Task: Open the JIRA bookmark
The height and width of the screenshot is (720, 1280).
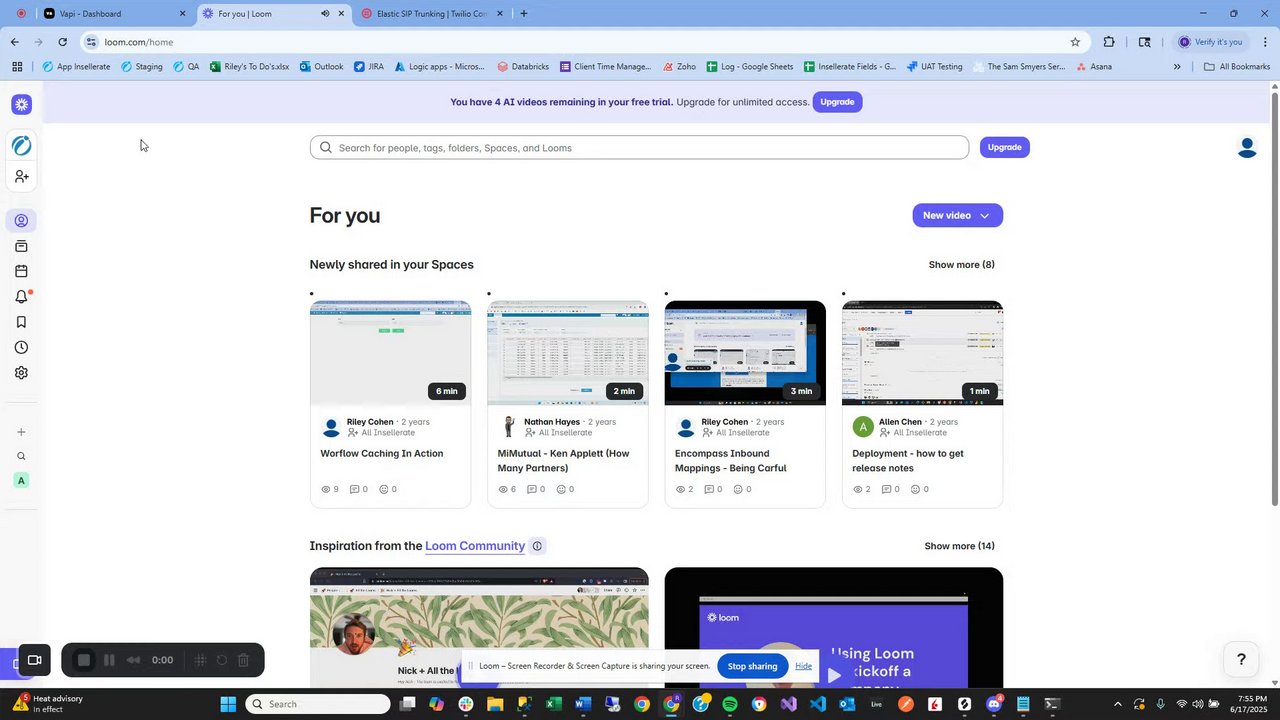Action: pyautogui.click(x=368, y=67)
